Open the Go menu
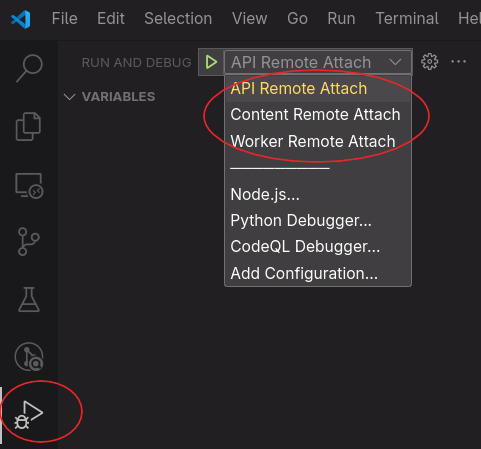 [x=297, y=18]
